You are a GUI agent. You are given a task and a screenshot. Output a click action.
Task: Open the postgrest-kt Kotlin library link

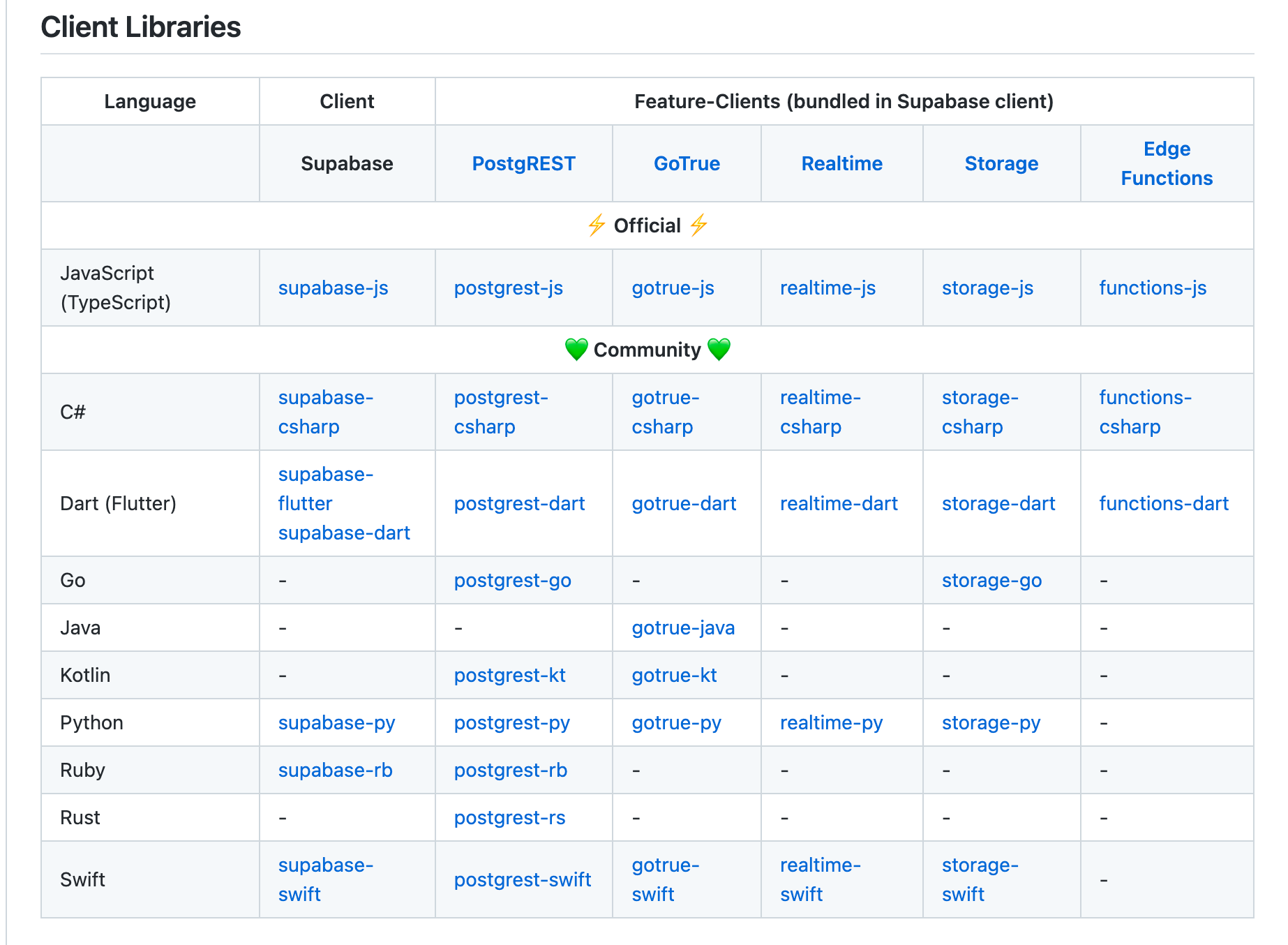point(509,675)
